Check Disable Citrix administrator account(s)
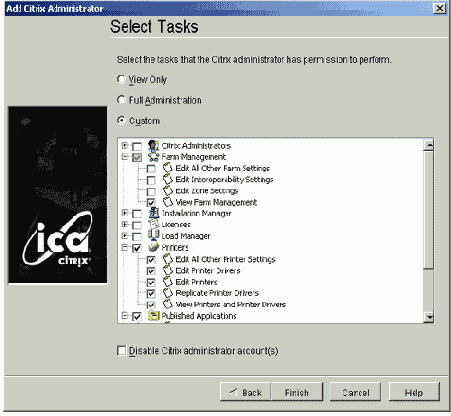This screenshot has width=451, height=416. (122, 351)
